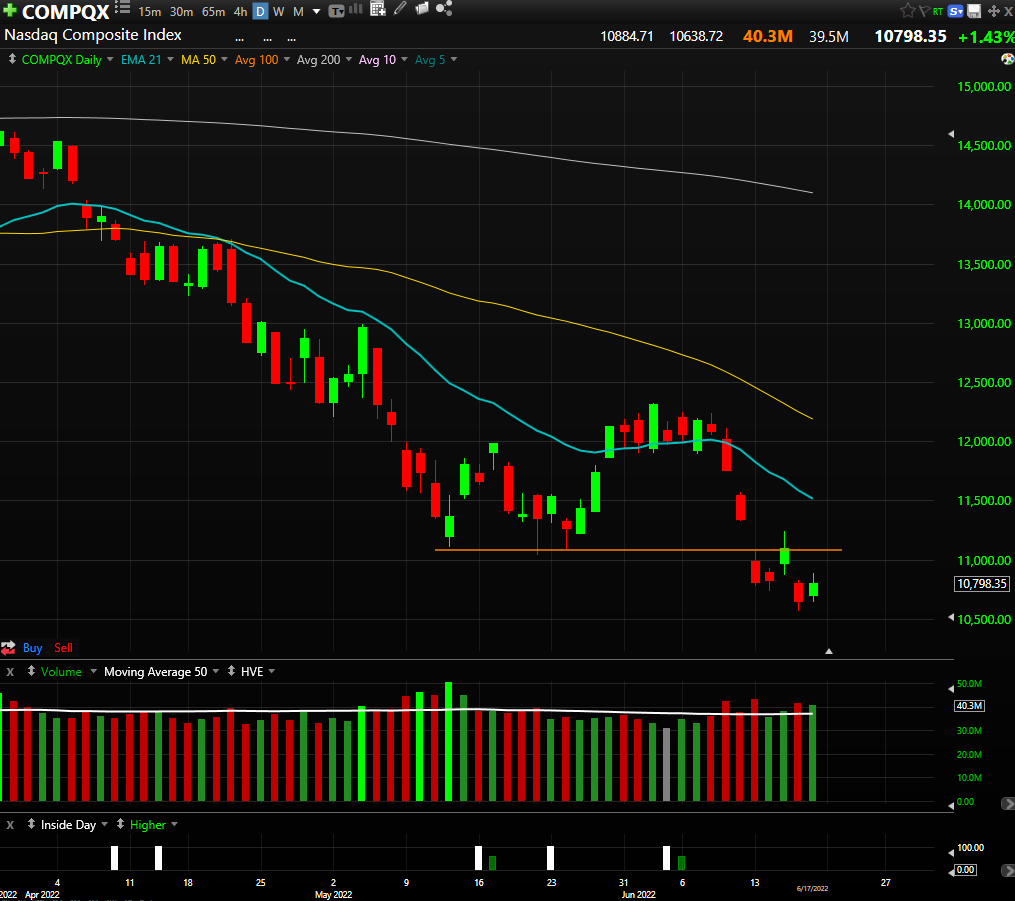Open the EMA 21 indicator dropdown
Image resolution: width=1015 pixels, height=901 pixels.
tap(170, 60)
